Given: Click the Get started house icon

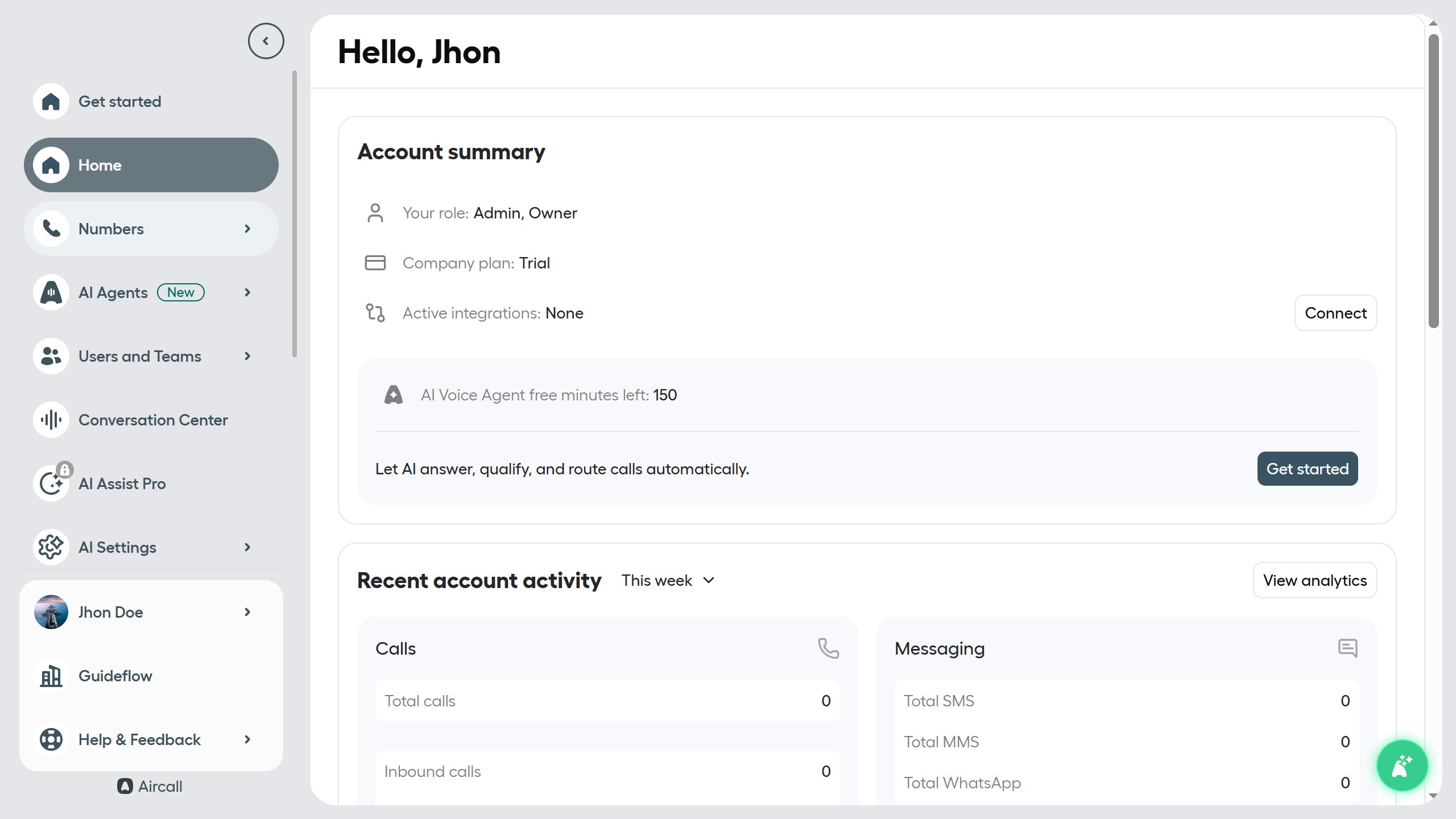Looking at the screenshot, I should click(51, 101).
